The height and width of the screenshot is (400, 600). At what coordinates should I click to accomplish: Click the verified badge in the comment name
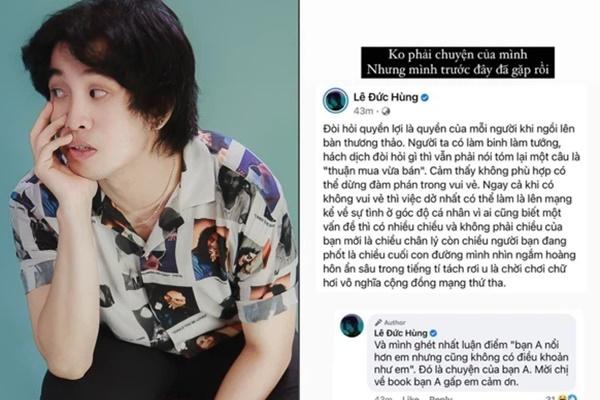point(434,333)
